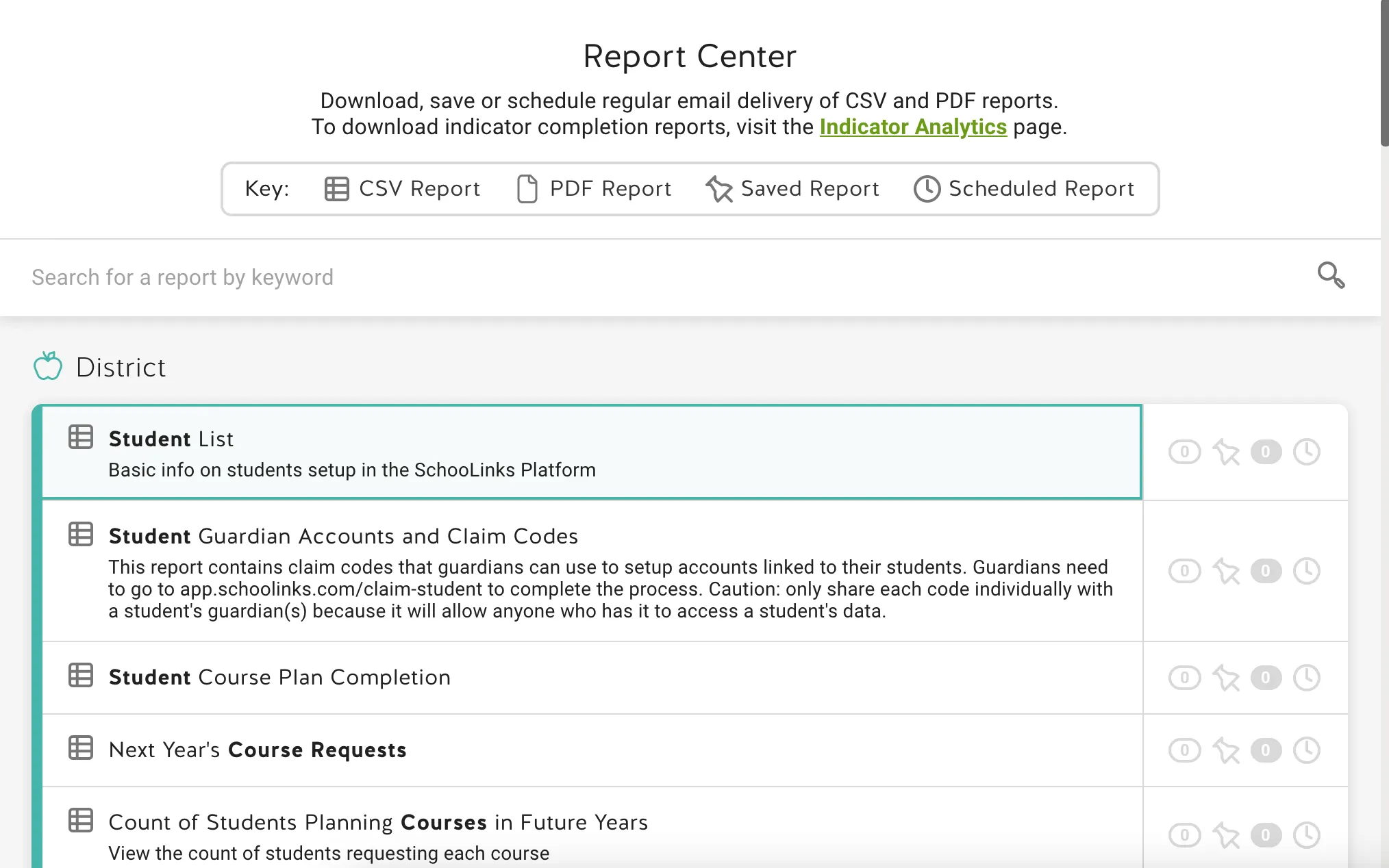Click the Saved Report pin key icon
This screenshot has height=868, width=1389.
719,189
